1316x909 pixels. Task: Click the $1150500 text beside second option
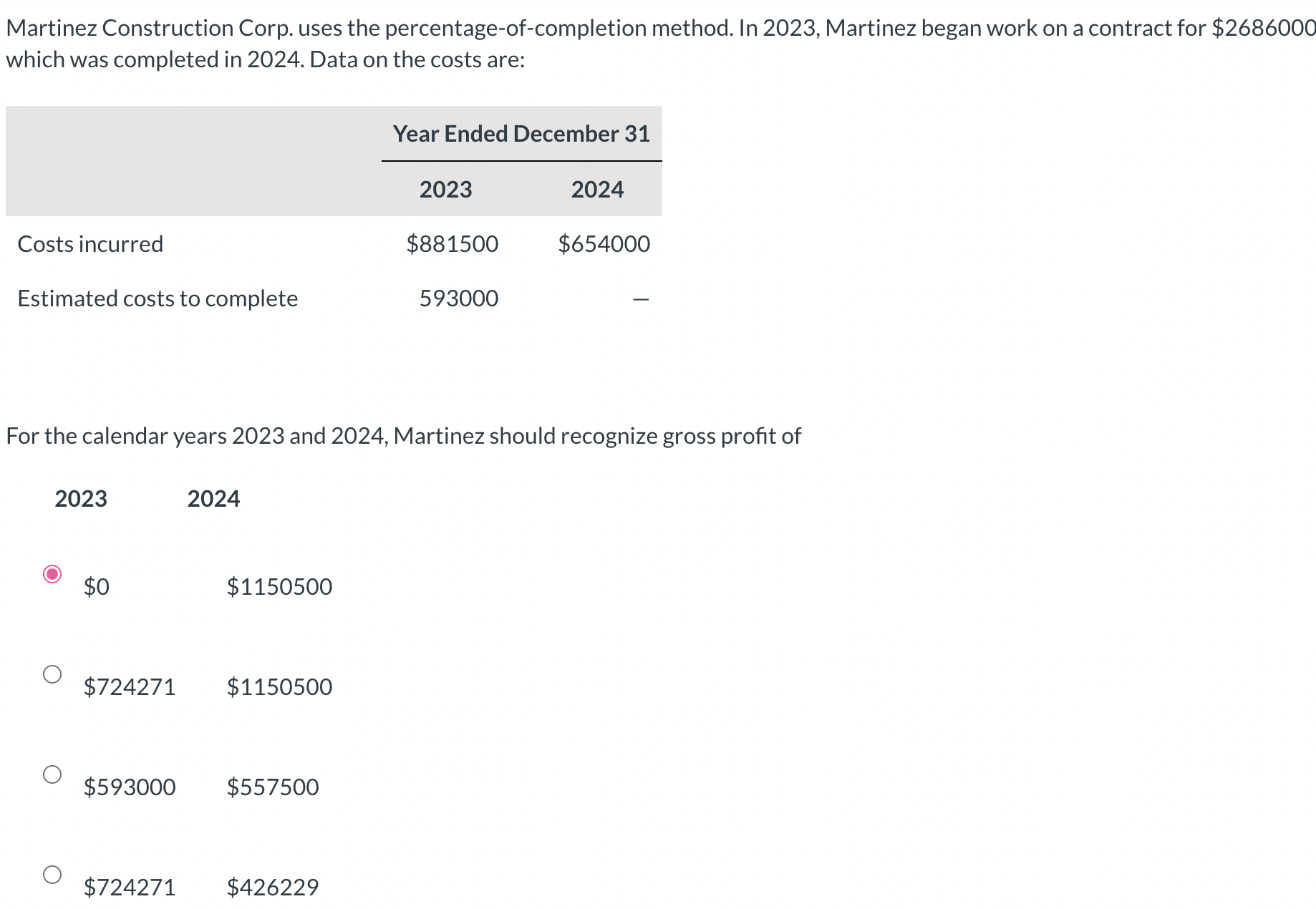click(x=279, y=686)
